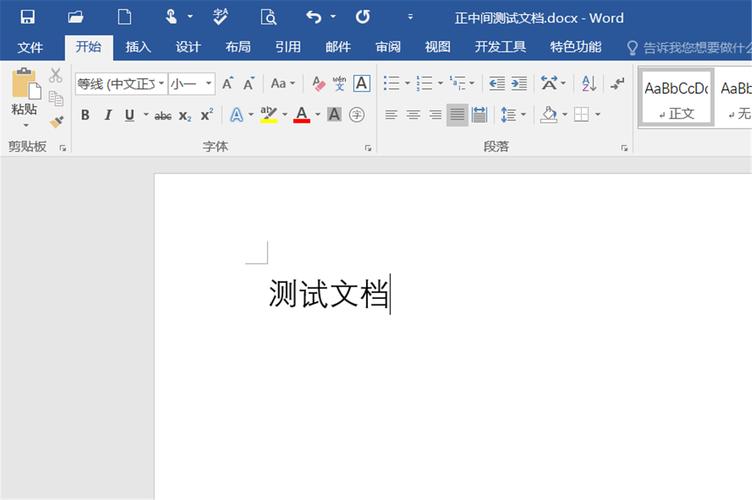This screenshot has height=500, width=752.
Task: Open the font name dropdown
Action: click(x=161, y=84)
